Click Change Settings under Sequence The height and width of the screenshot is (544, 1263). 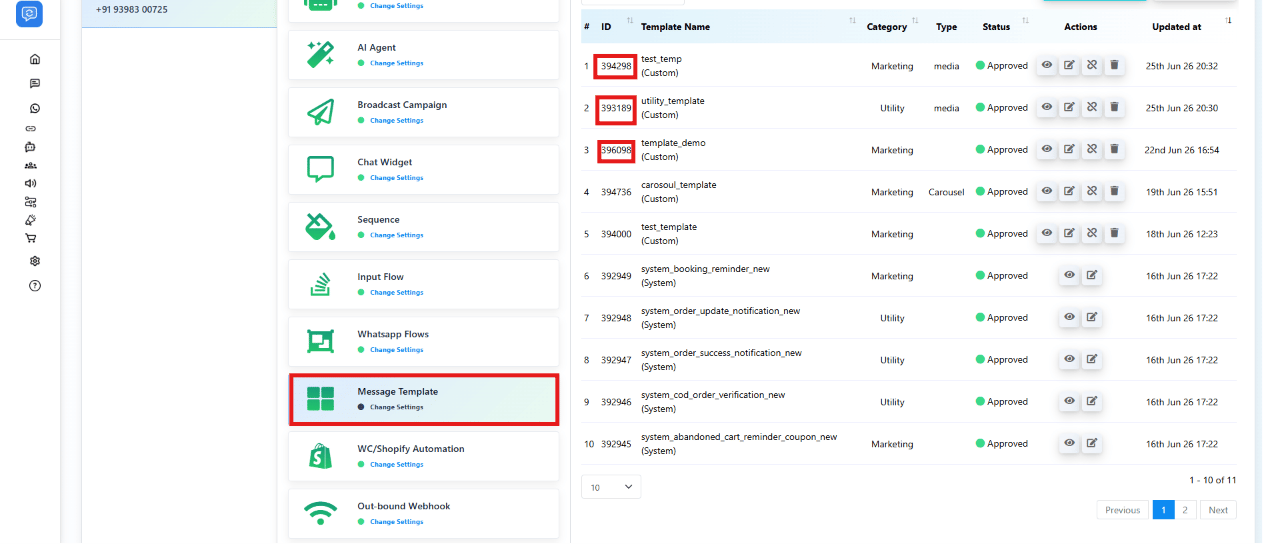[x=396, y=235]
